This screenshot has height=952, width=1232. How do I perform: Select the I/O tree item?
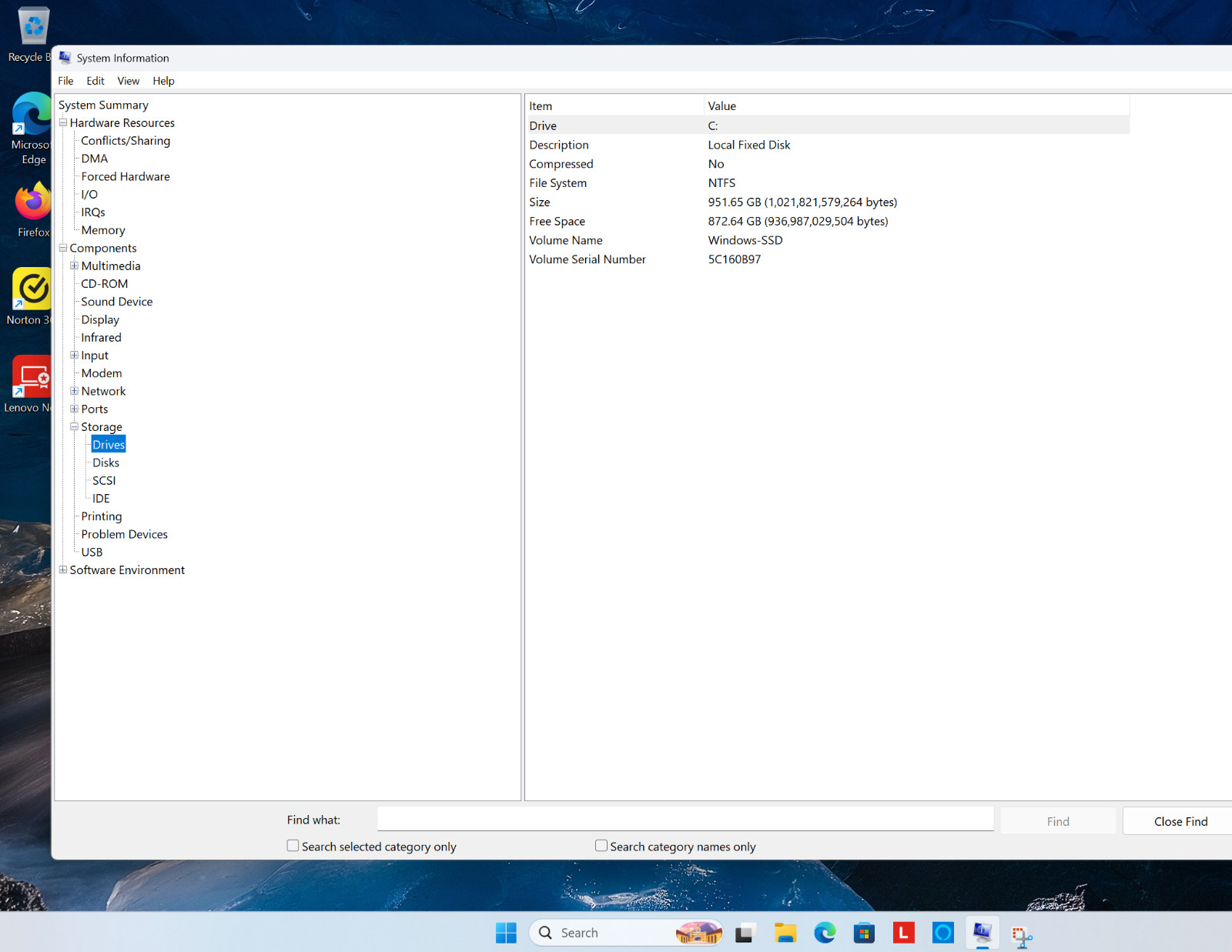coord(89,194)
